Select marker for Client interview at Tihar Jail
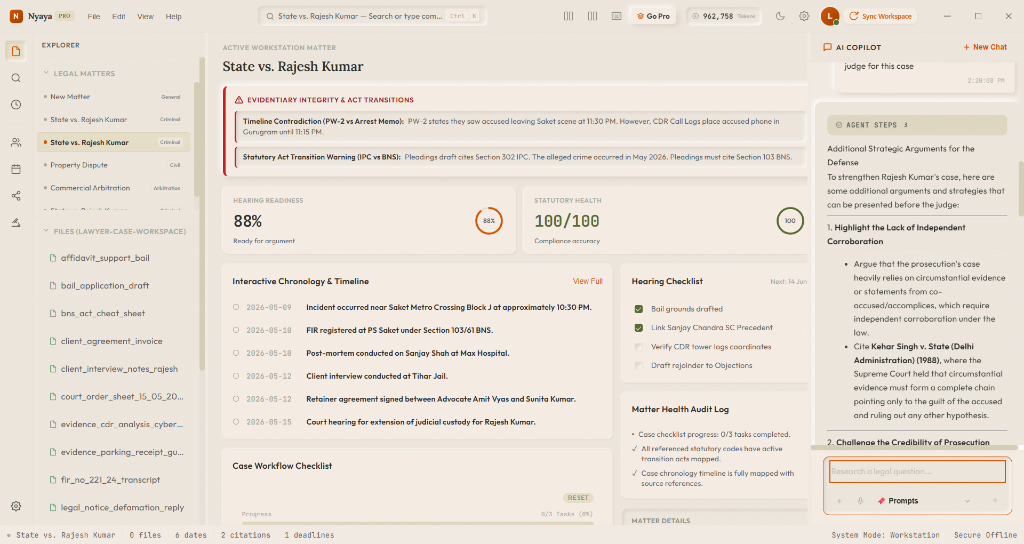1024x544 pixels. [x=236, y=376]
